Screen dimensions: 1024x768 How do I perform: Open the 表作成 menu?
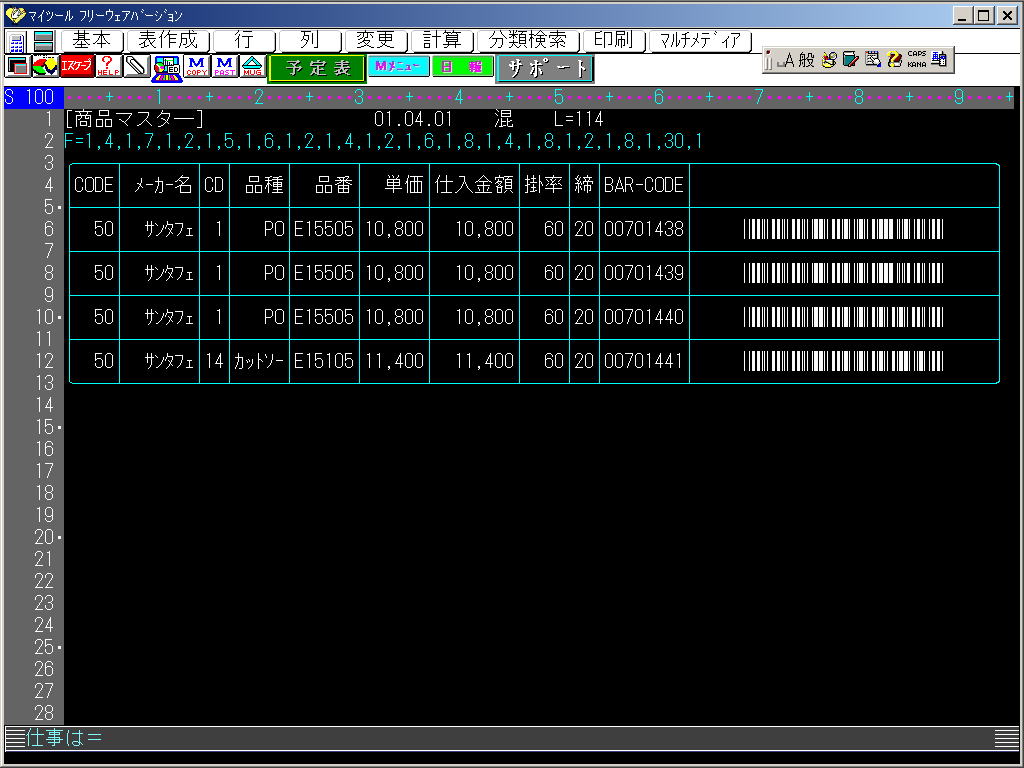click(x=168, y=41)
